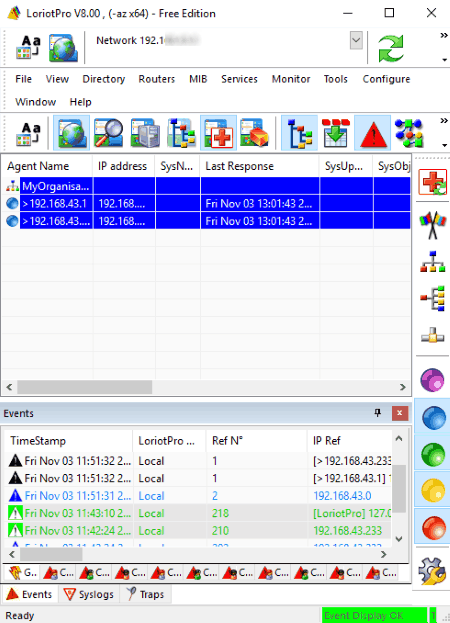Click the hierarchy tree icon in right sidebar
Viewport: 450px width, 623px height.
(x=433, y=262)
